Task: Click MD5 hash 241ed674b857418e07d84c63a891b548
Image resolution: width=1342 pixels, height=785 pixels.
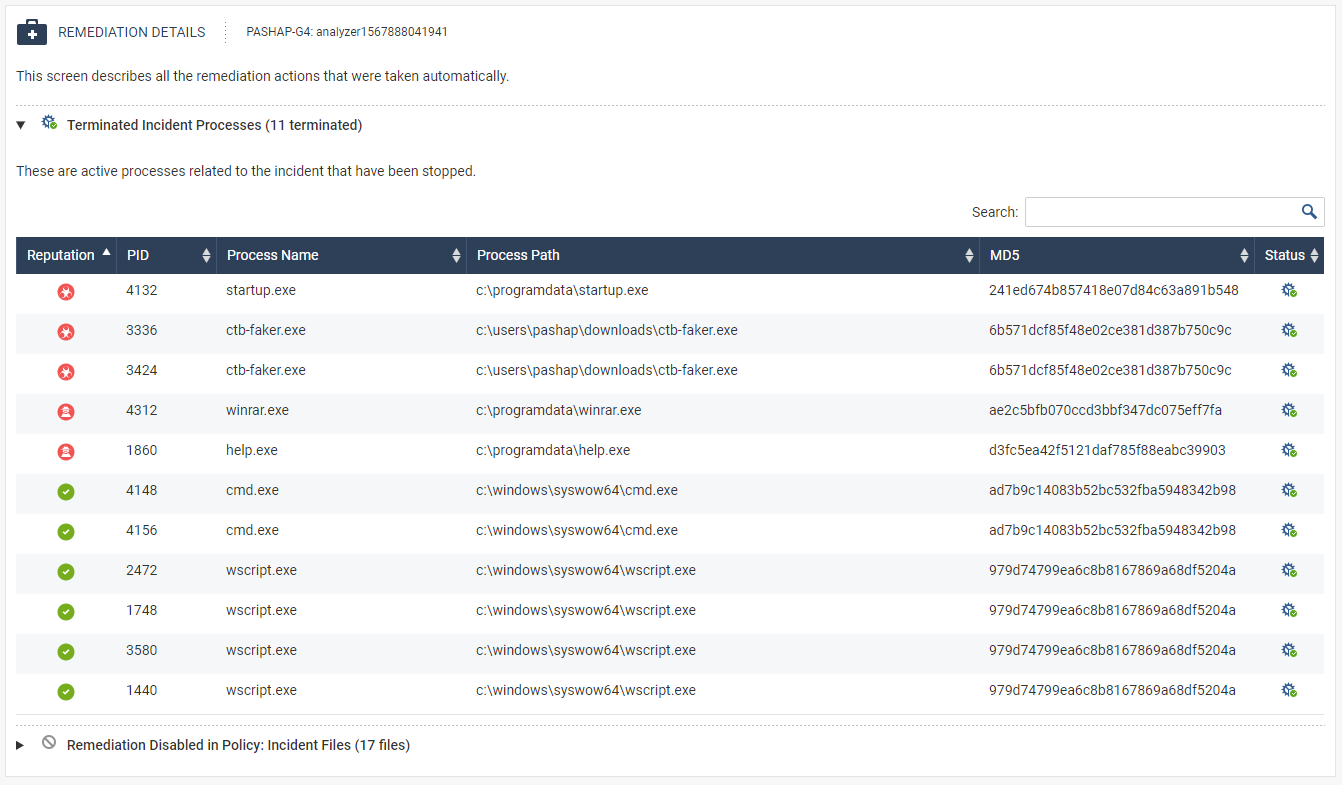Action: (1114, 290)
